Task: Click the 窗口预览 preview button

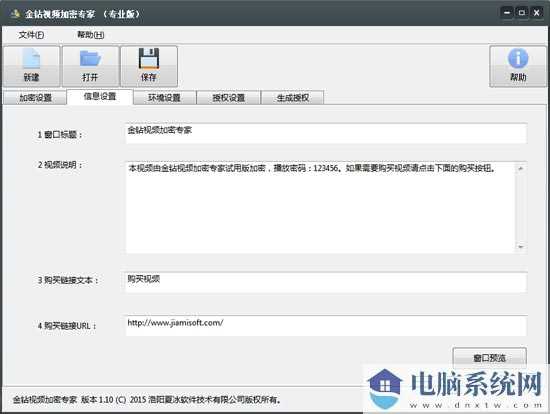Action: (x=490, y=358)
